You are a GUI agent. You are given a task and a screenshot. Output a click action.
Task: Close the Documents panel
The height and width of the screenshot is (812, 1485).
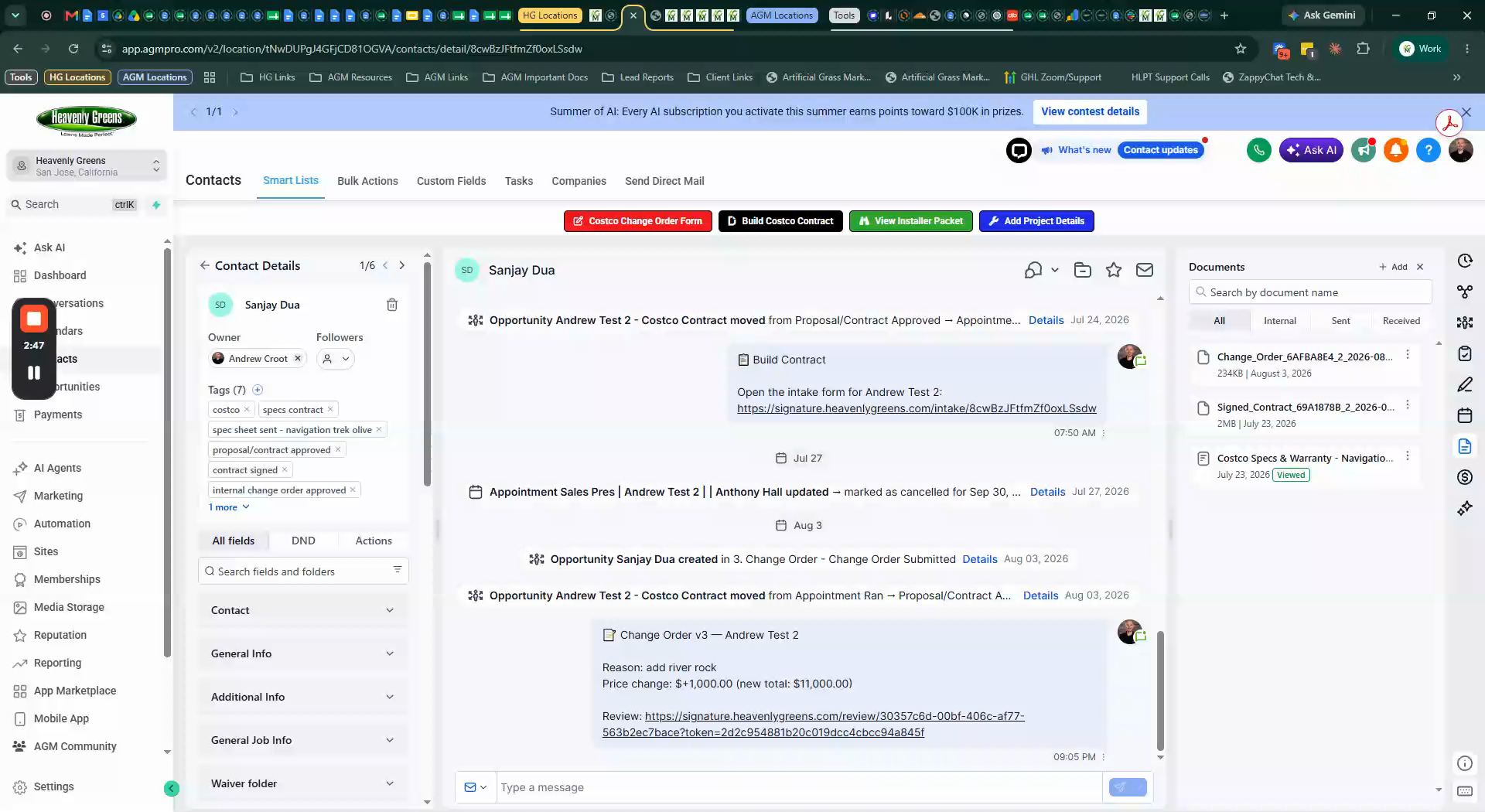point(1420,267)
